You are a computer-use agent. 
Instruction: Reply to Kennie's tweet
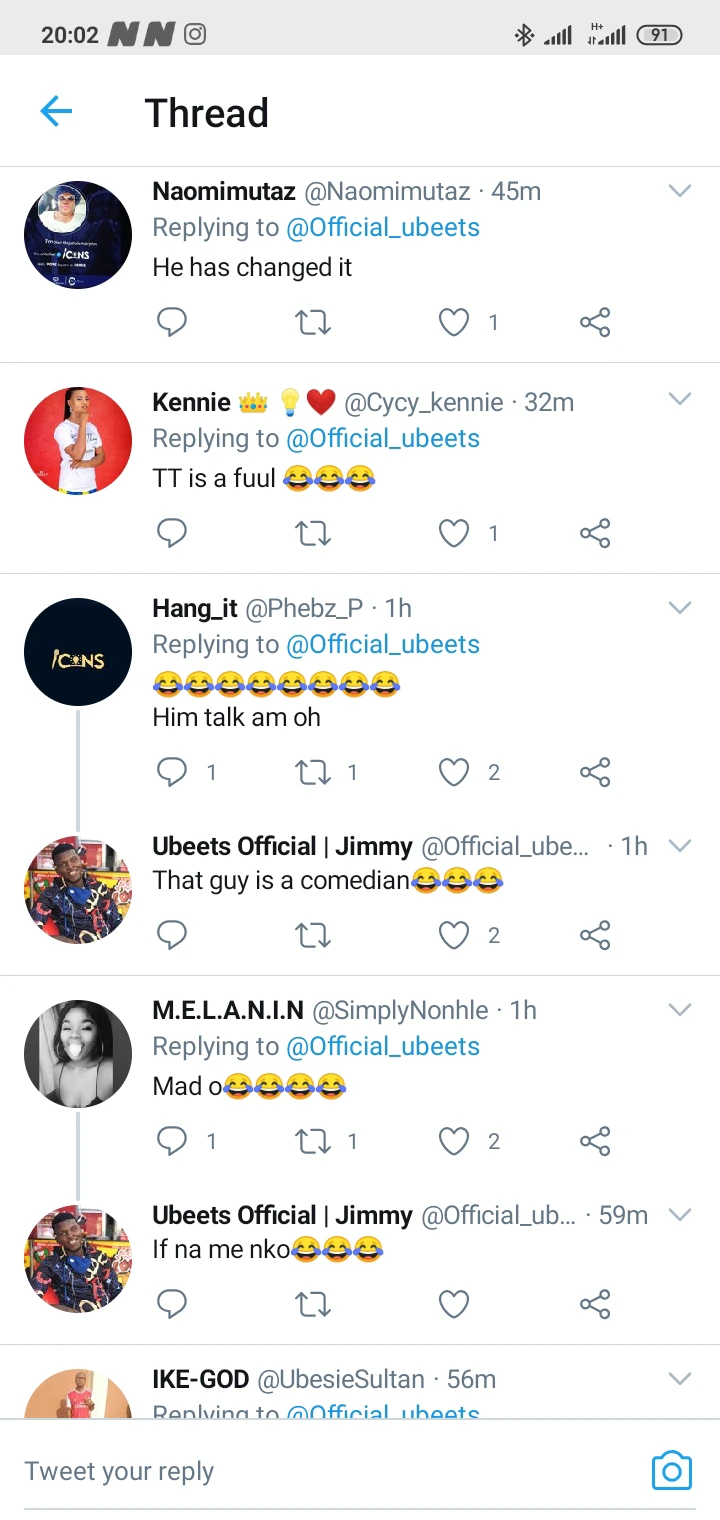(x=172, y=534)
